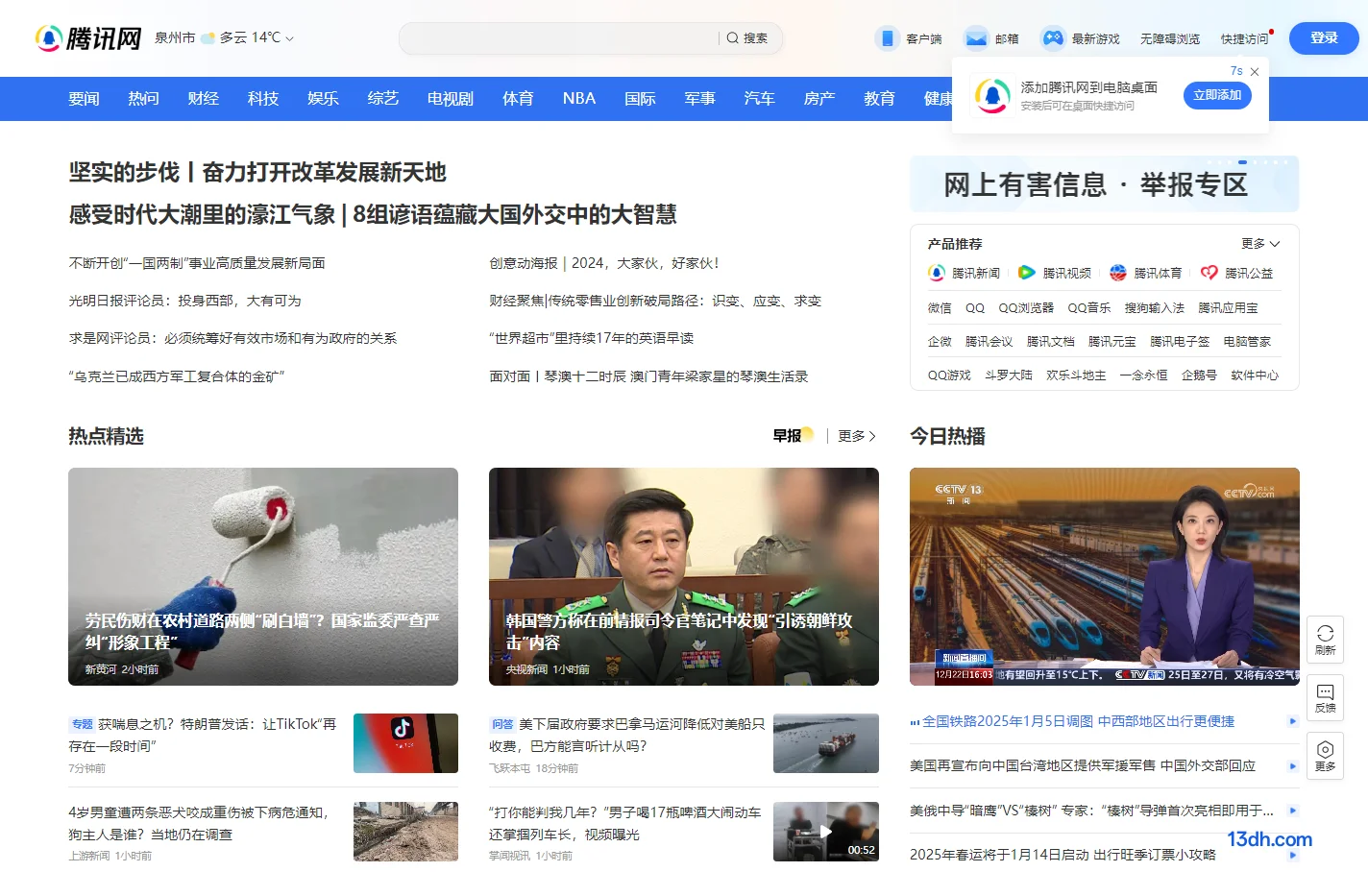Click the 立即添加 button
1368x896 pixels.
click(1217, 95)
